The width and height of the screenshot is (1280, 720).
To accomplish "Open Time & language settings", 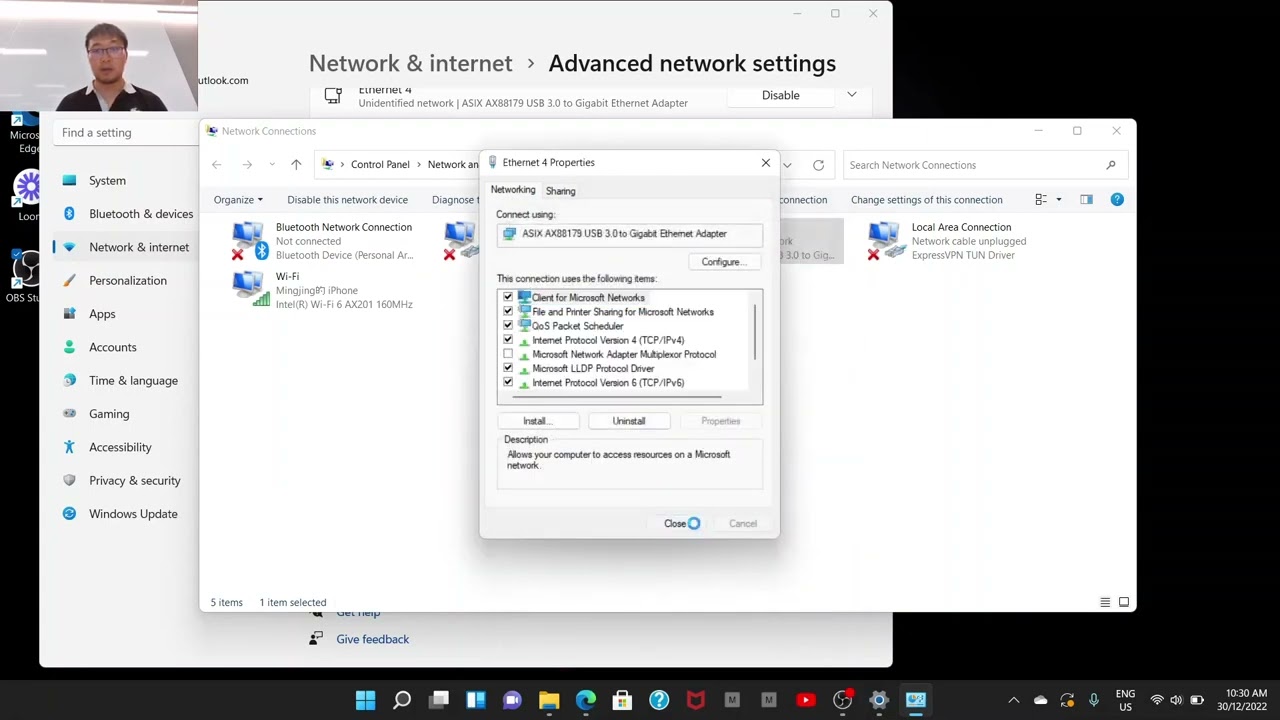I will tap(133, 381).
